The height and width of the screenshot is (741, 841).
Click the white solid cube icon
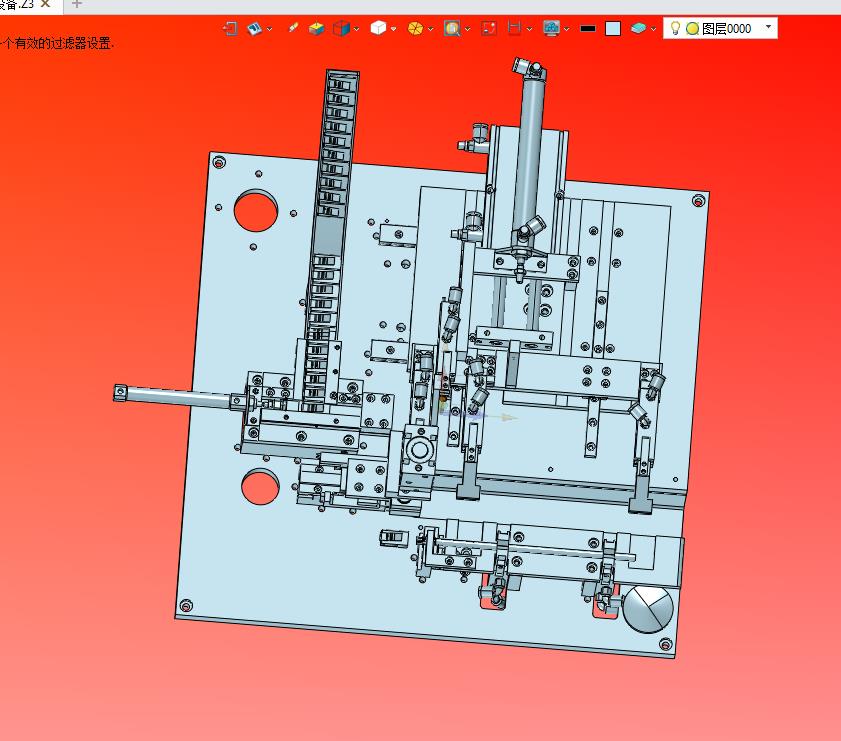pyautogui.click(x=378, y=28)
